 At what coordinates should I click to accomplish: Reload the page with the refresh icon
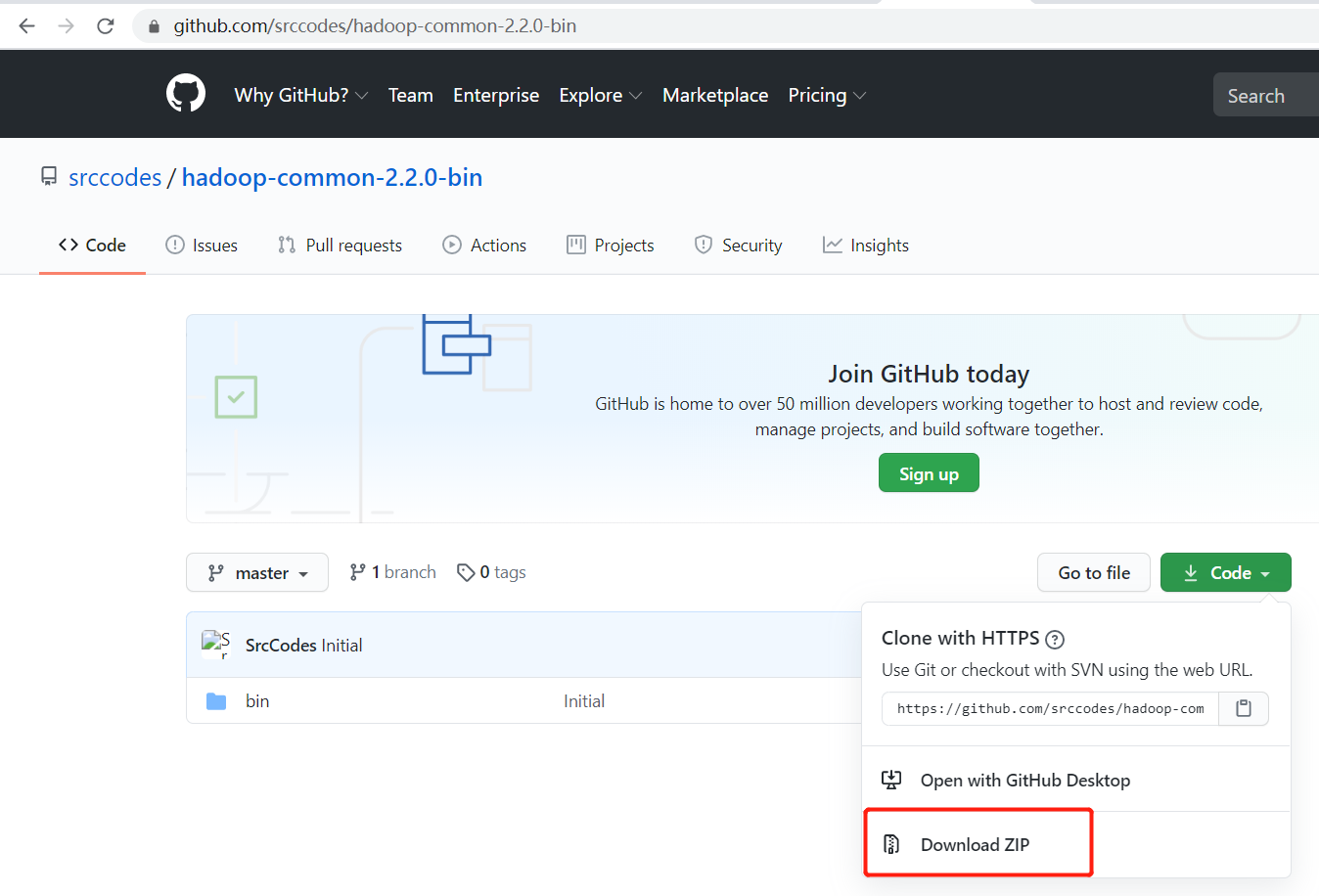coord(105,25)
